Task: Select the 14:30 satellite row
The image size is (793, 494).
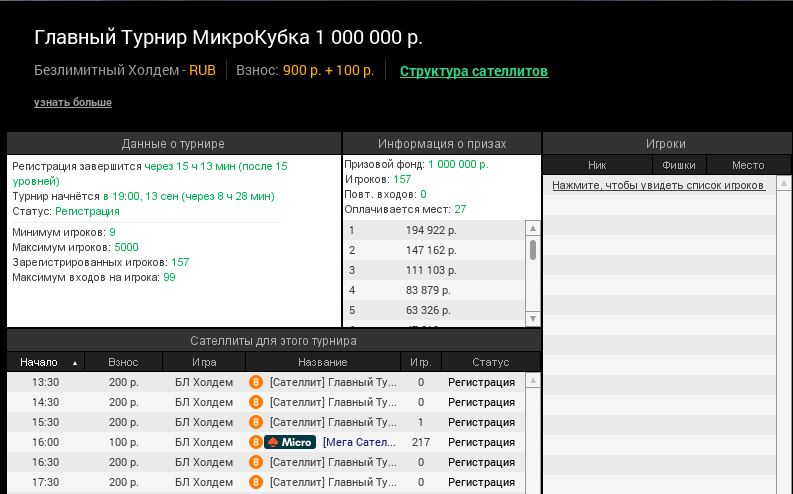Action: tap(270, 402)
